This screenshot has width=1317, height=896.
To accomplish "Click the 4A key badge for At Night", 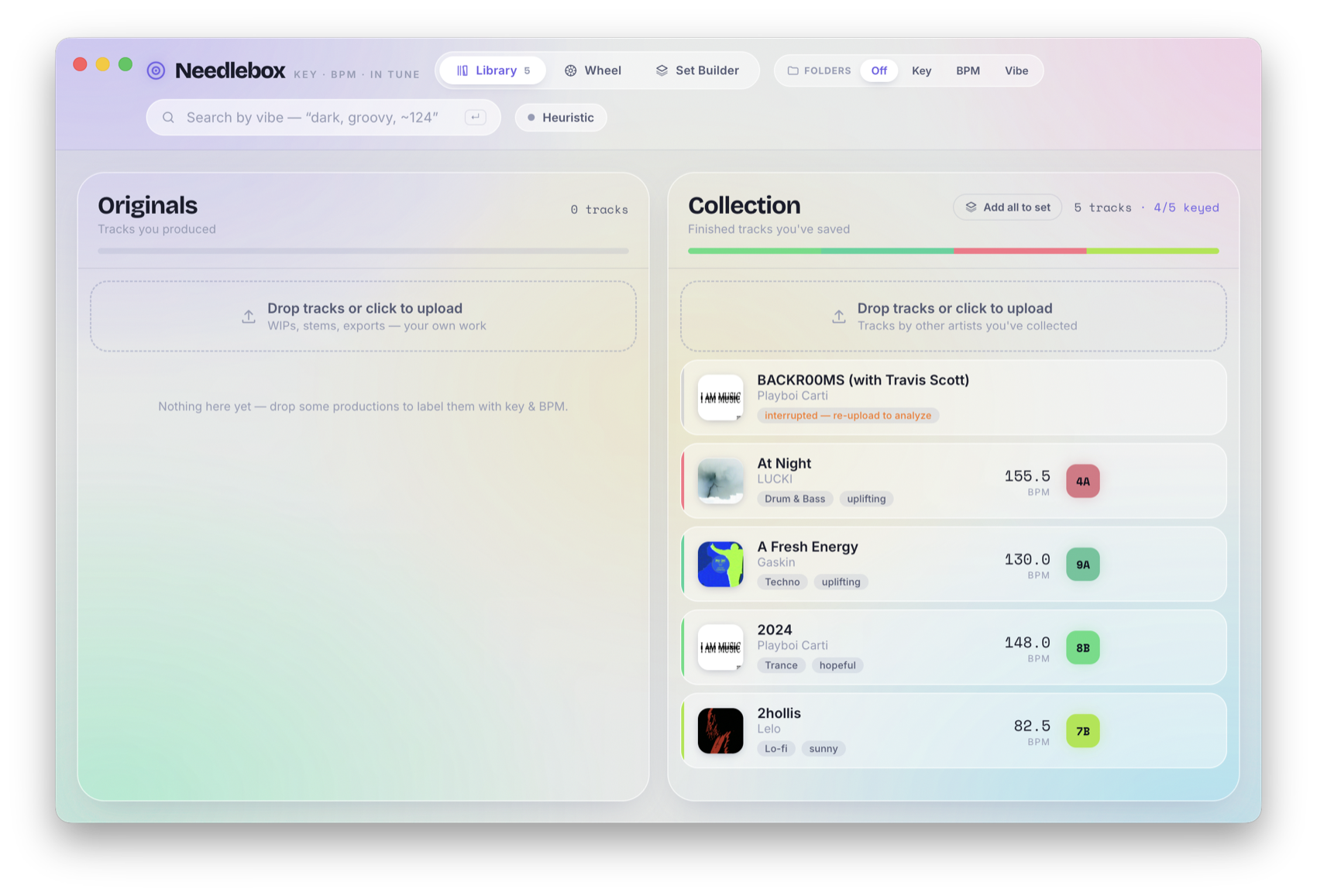I will 1082,481.
